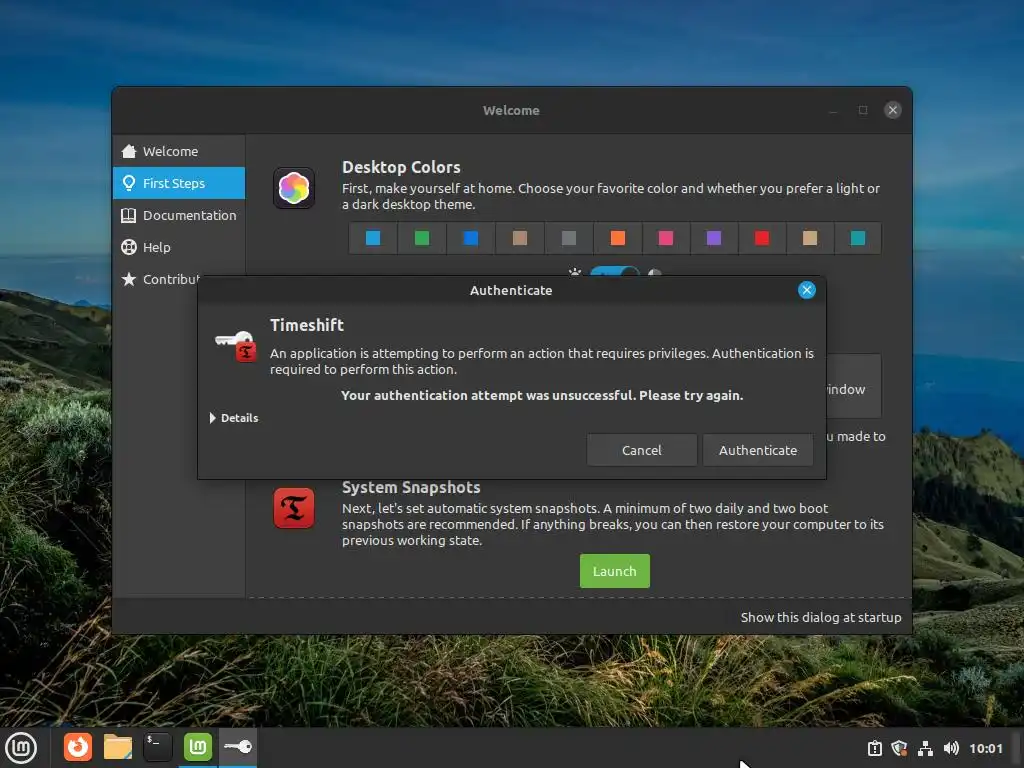Click the System Snapshots heading
1024x768 pixels.
(411, 488)
